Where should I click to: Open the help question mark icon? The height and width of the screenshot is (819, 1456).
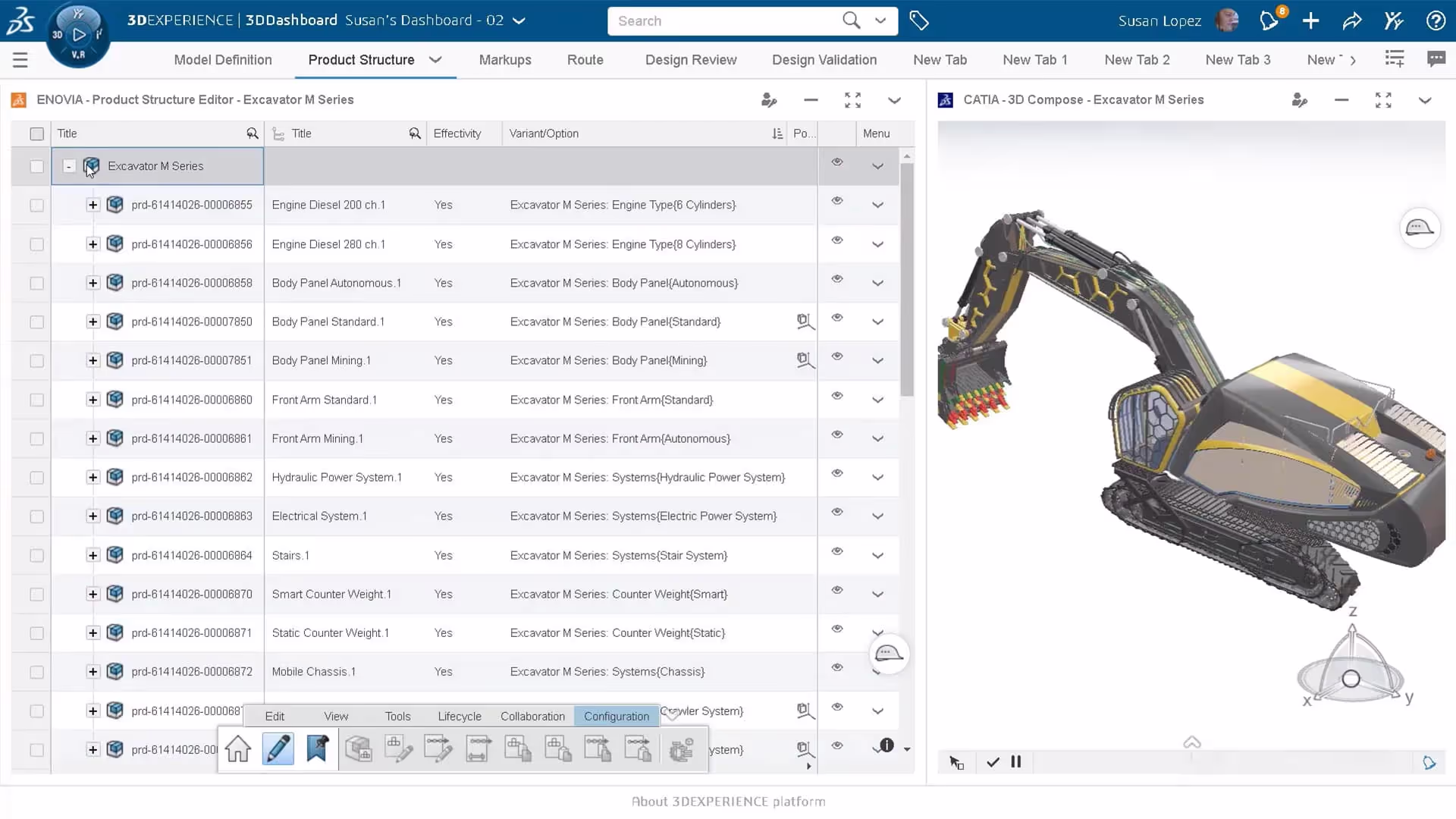[x=1436, y=21]
